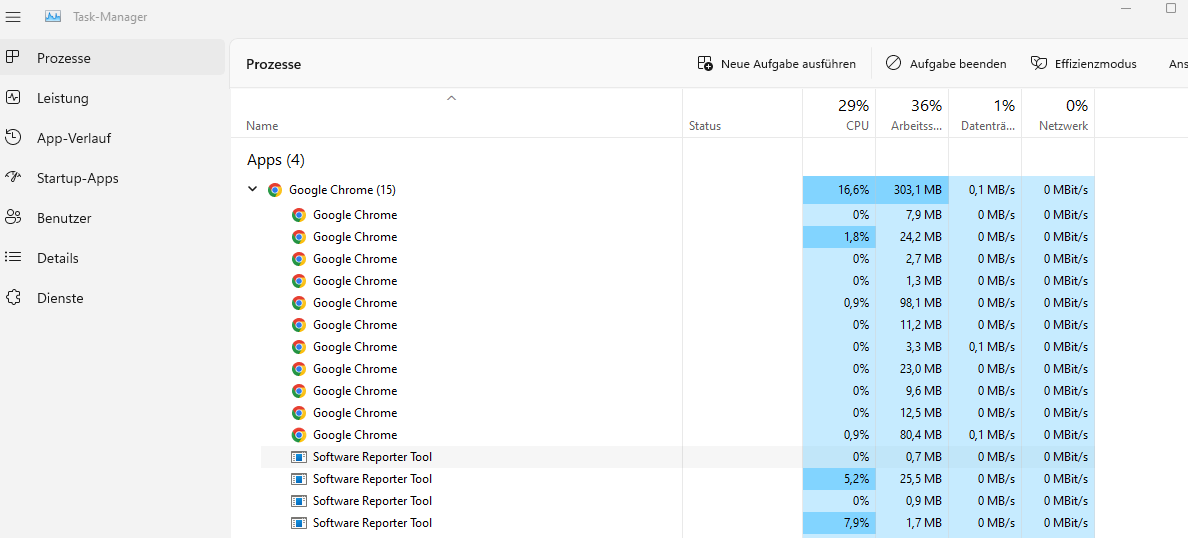Sort by Arbeitsspeicher memory column
1188x538 pixels.
pos(912,113)
